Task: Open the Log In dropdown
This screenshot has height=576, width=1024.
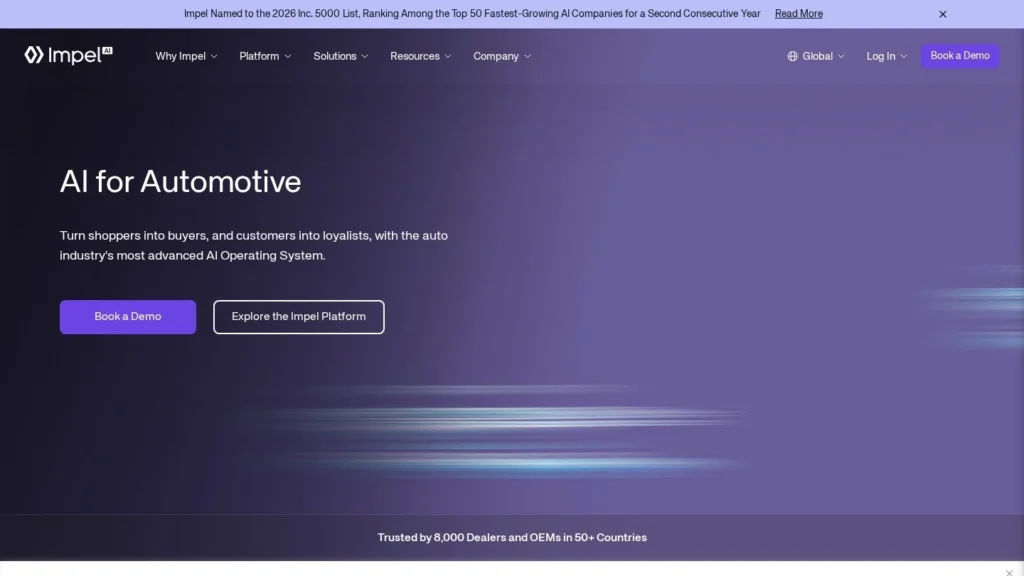Action: 886,56
